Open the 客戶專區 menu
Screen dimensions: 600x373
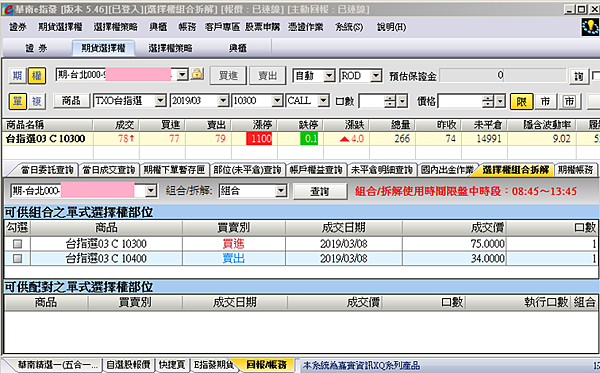[222, 27]
